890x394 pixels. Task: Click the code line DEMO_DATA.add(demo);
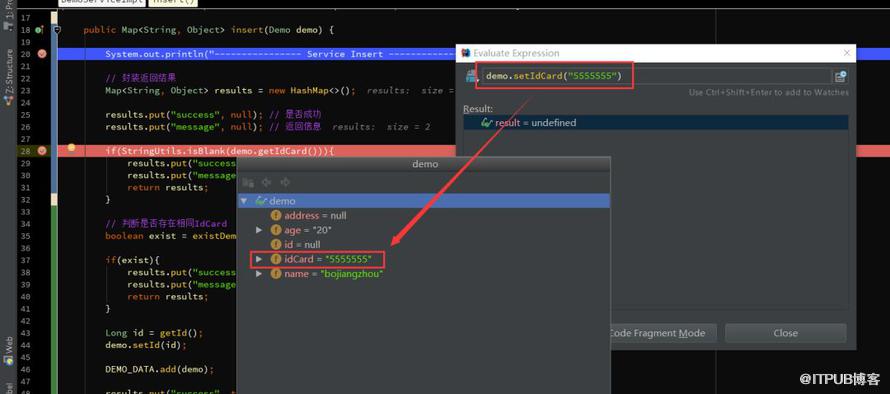click(159, 369)
